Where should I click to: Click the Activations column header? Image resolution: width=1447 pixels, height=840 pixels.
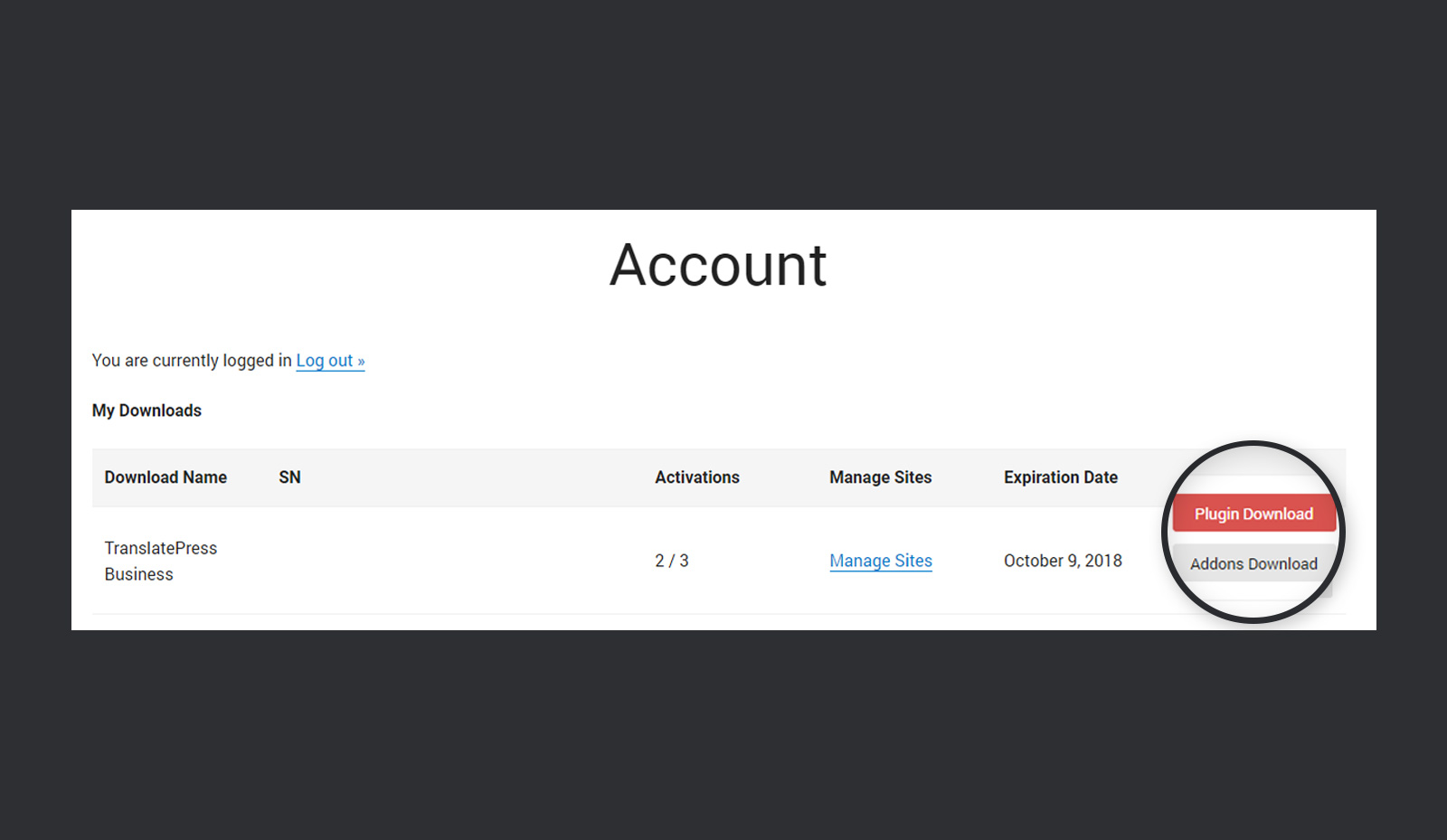click(697, 477)
